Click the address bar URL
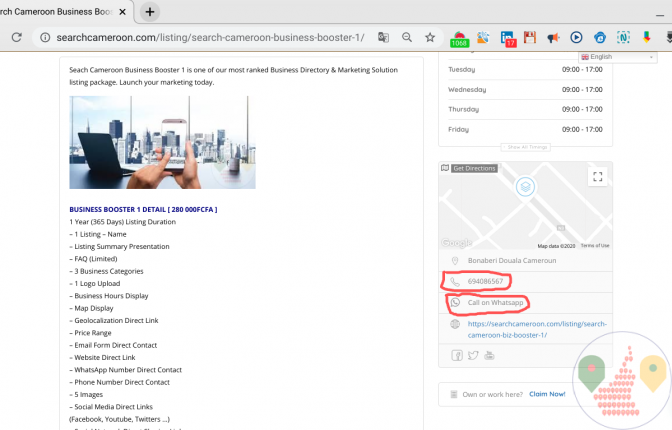 point(210,38)
